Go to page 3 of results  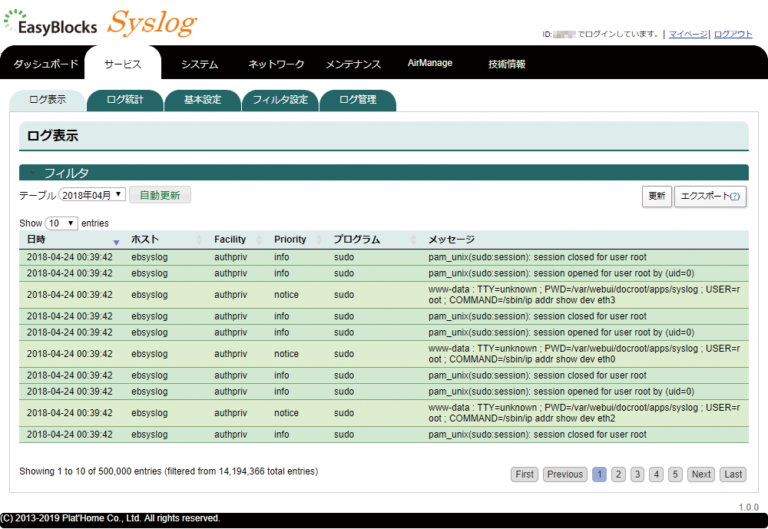pos(637,474)
